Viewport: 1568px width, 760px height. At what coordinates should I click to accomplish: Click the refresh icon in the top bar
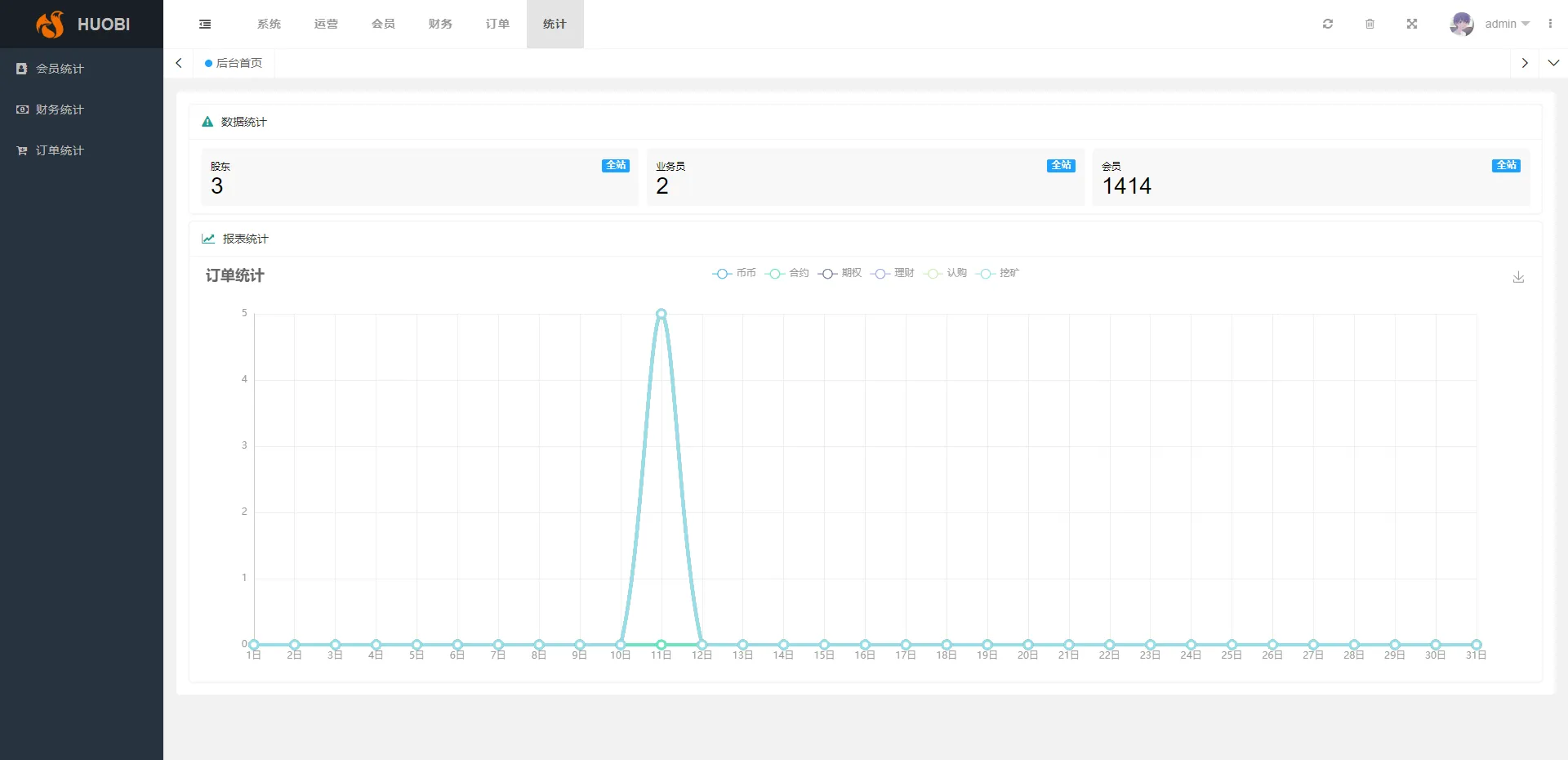point(1328,25)
